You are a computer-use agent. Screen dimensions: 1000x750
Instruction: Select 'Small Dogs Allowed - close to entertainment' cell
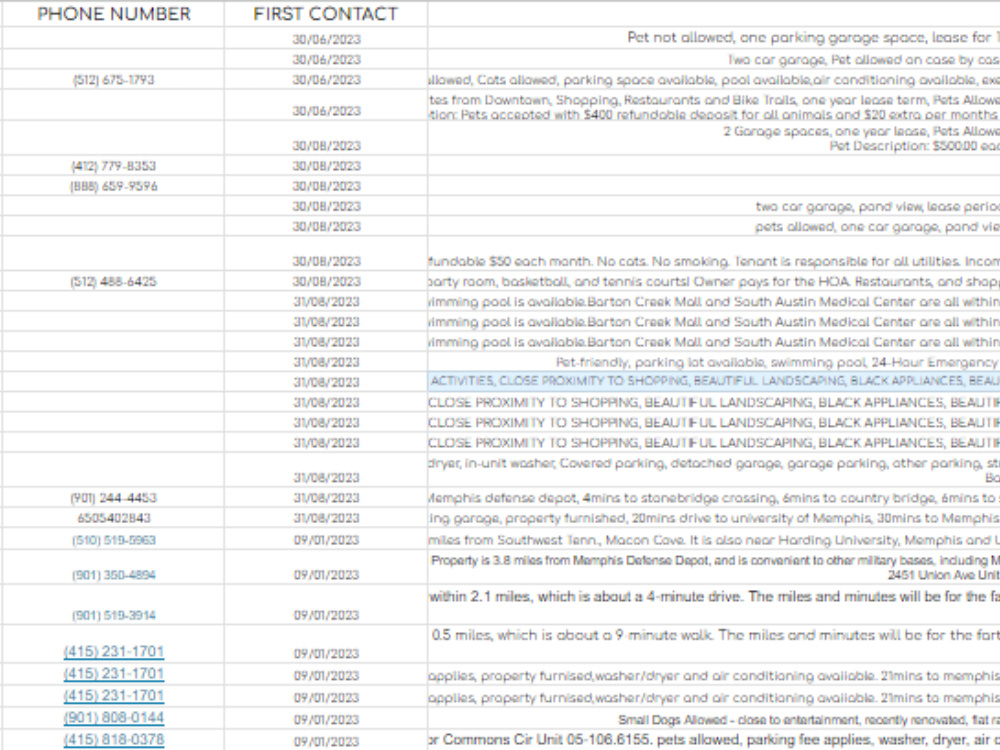714,719
